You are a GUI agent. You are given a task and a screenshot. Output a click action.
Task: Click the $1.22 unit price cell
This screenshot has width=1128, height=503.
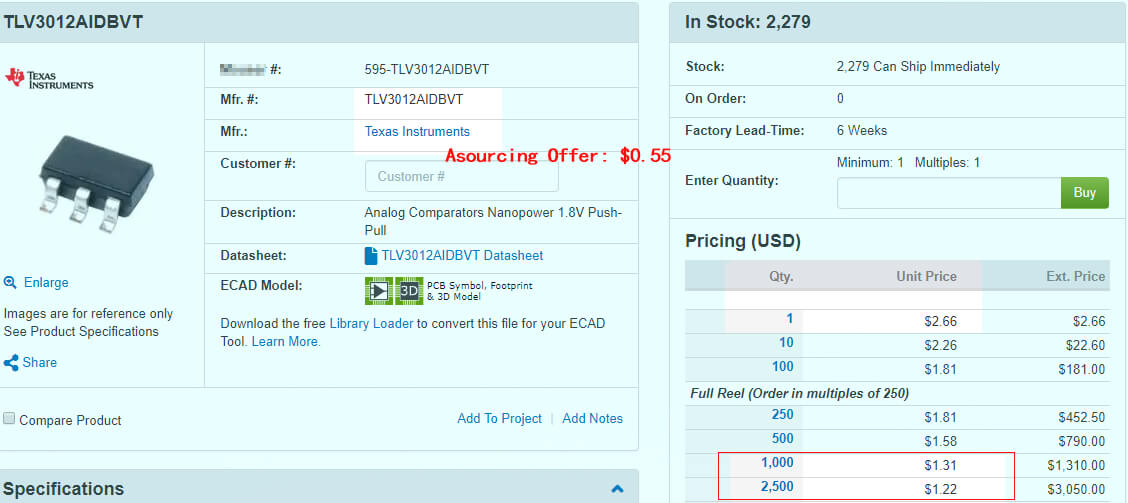point(941,489)
